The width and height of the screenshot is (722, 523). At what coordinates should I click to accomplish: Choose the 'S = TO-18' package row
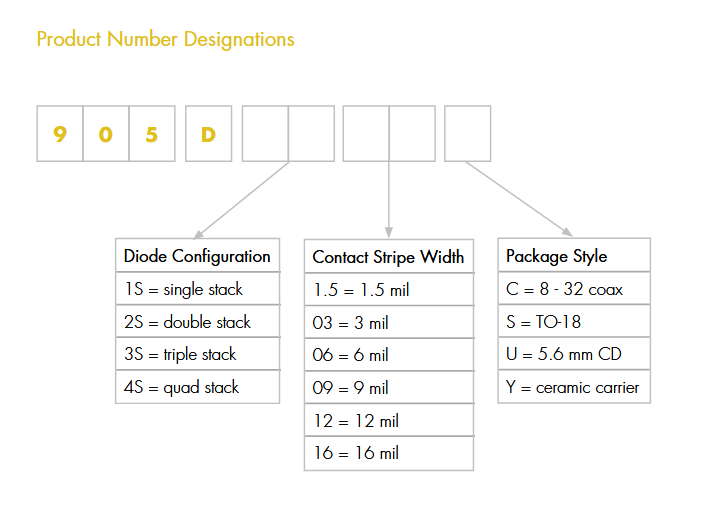coord(574,322)
